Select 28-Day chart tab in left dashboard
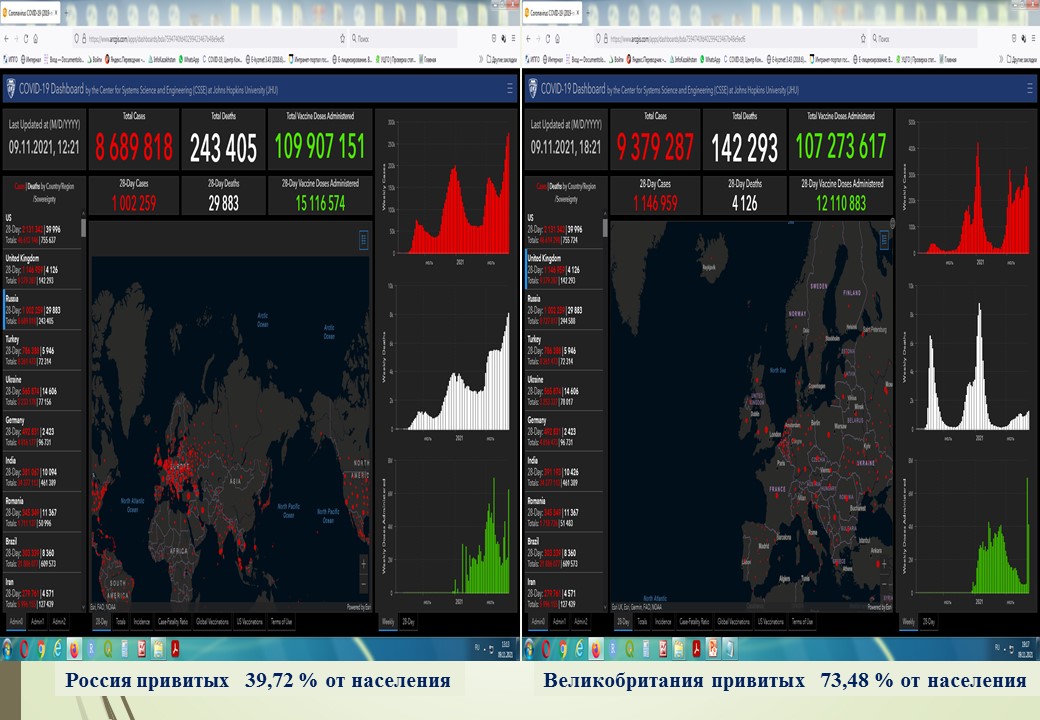This screenshot has width=1040, height=720. [409, 622]
